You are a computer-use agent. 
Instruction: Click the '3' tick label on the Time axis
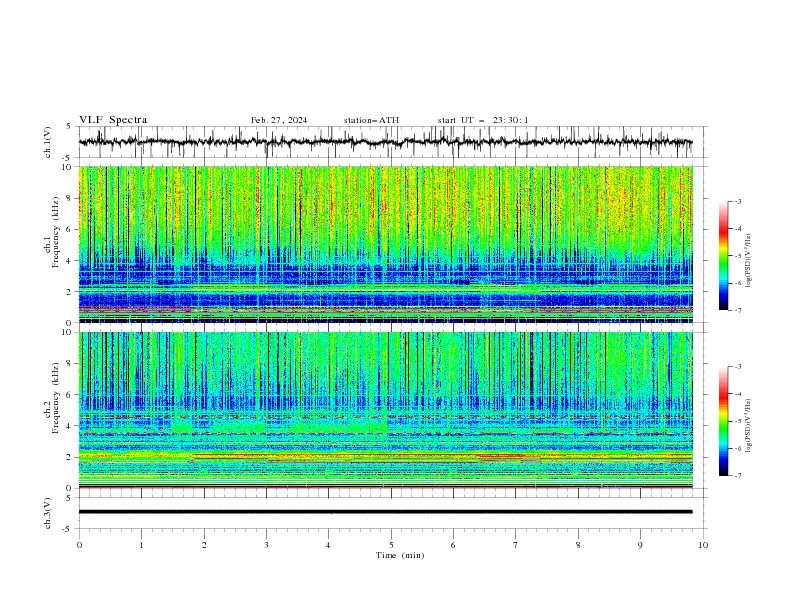pyautogui.click(x=266, y=545)
